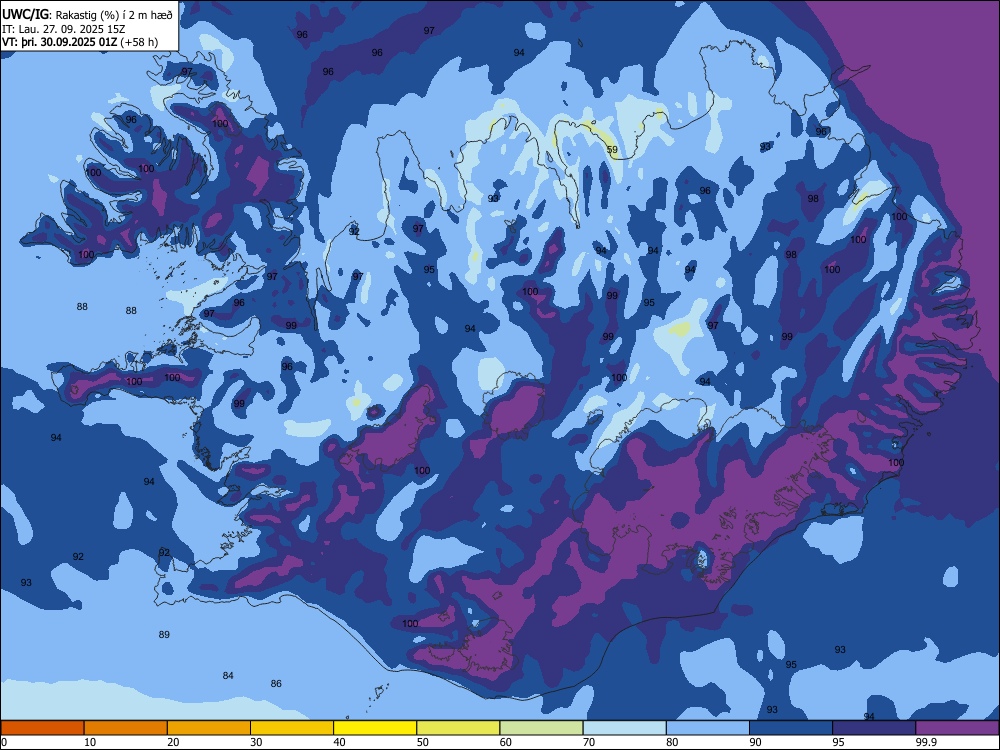Pick the pale yellow 50–60 legend swatch
Image resolution: width=1000 pixels, height=750 pixels.
458,728
